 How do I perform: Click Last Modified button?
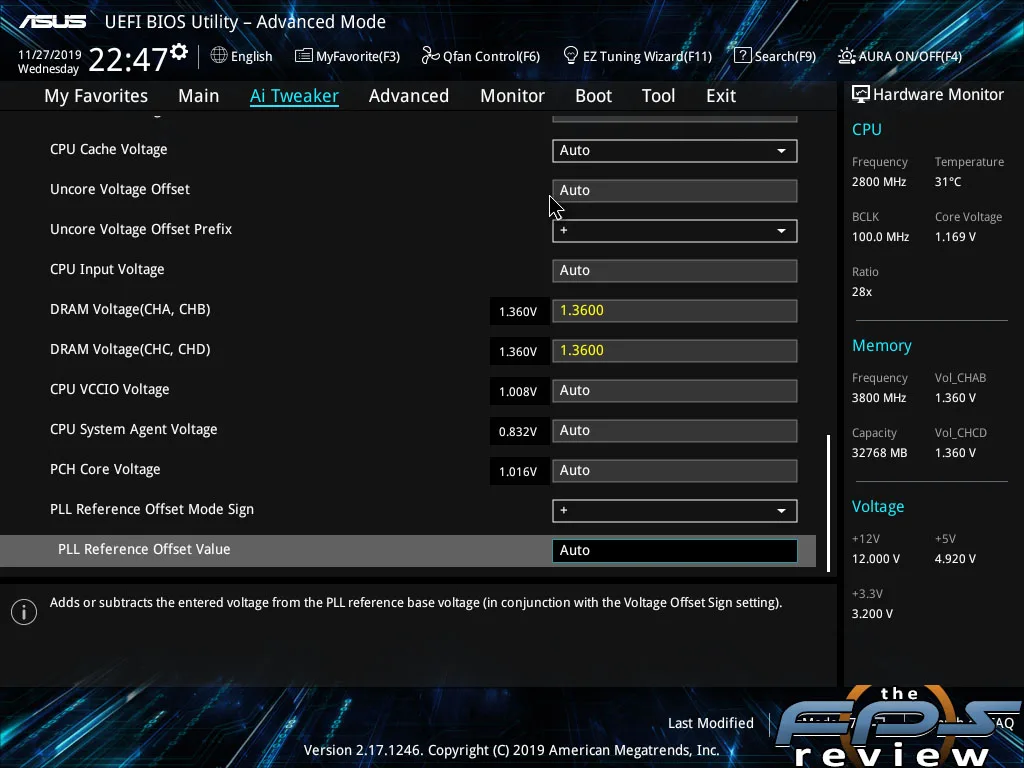tap(711, 723)
